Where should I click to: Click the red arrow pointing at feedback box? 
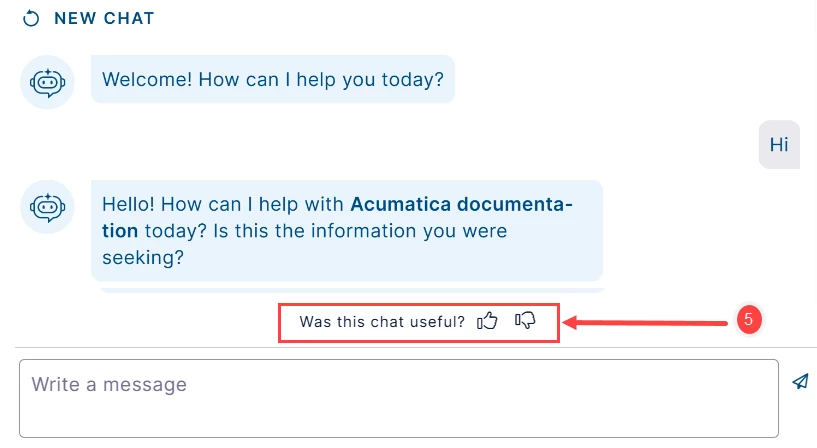(646, 323)
